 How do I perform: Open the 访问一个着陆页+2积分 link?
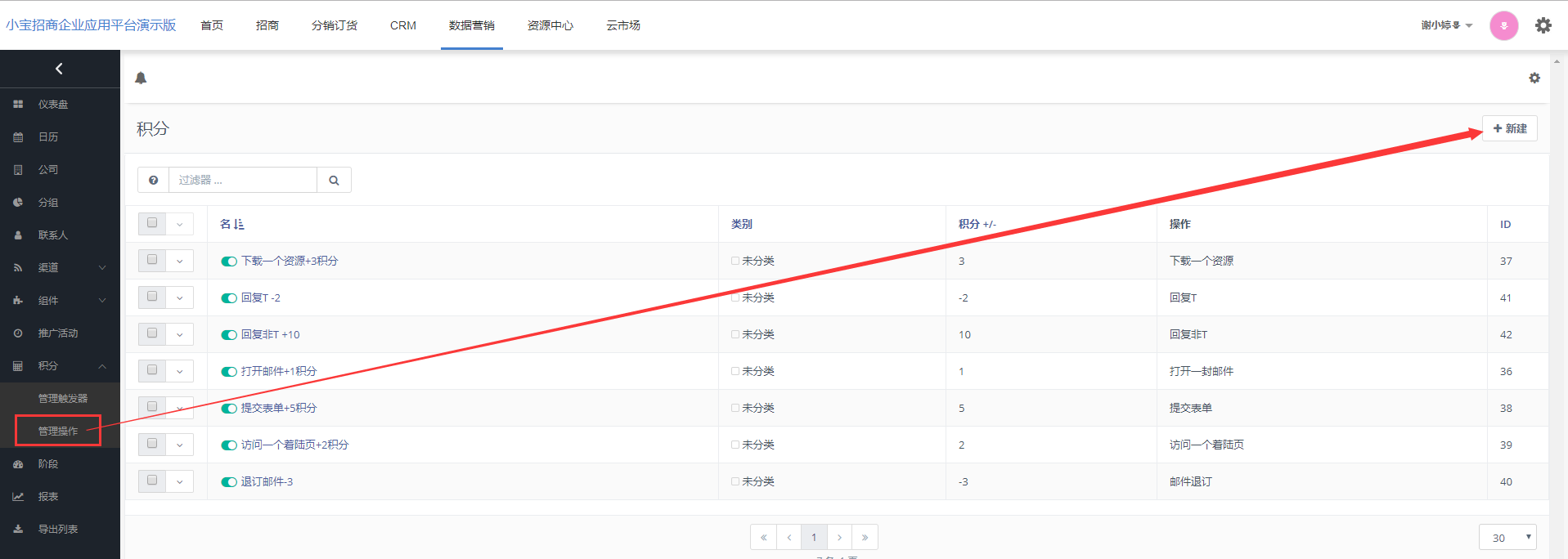[x=294, y=445]
